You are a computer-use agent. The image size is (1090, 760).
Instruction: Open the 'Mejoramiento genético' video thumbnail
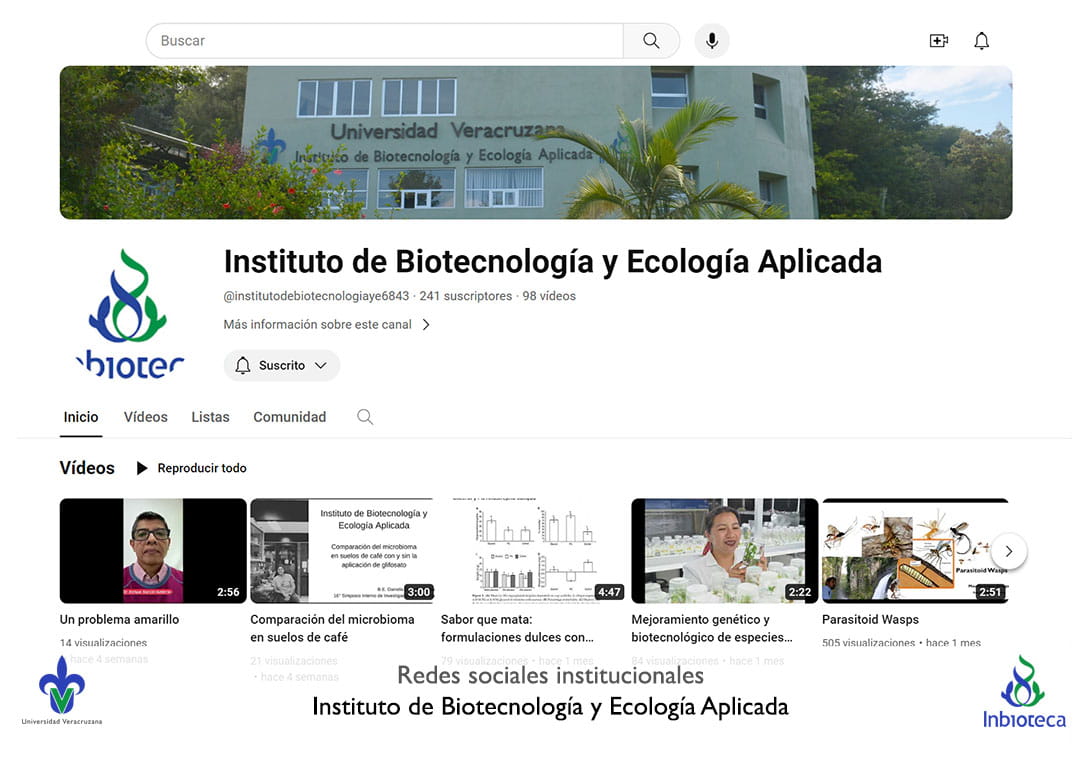pos(724,551)
